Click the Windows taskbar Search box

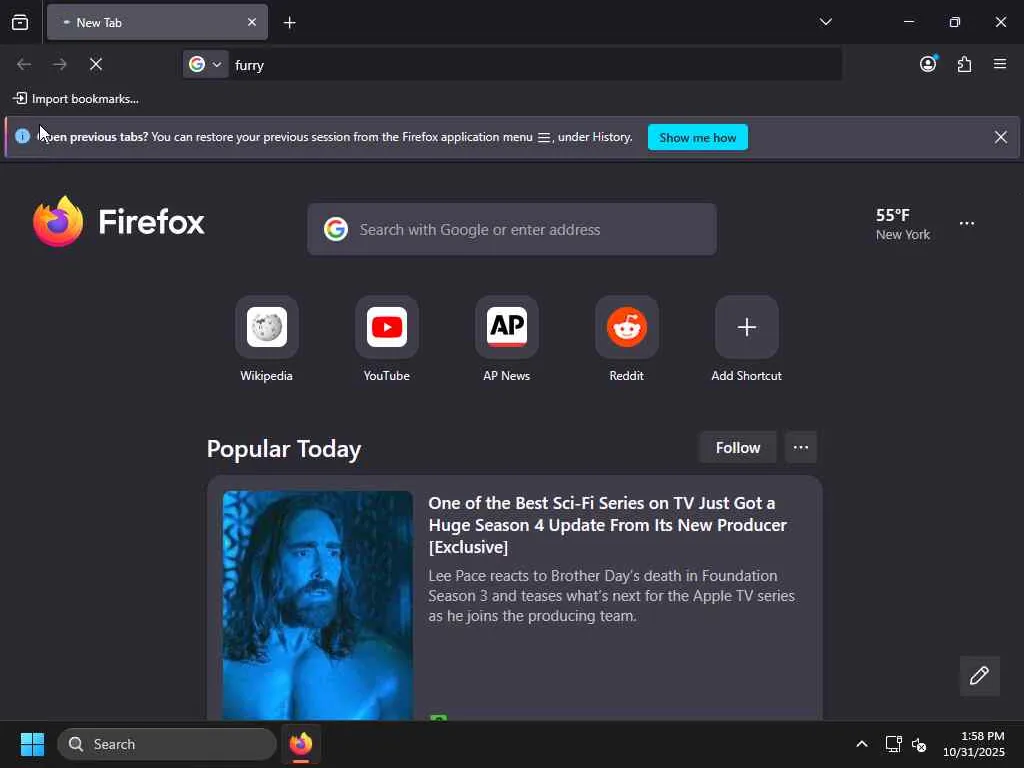[x=167, y=744]
